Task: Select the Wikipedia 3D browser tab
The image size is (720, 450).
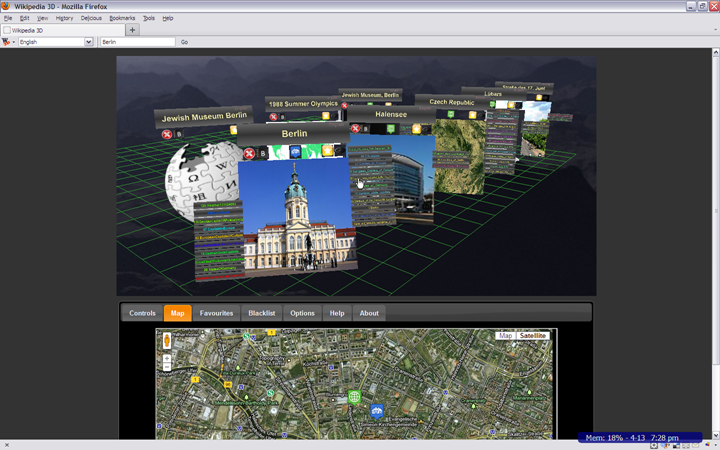Action: point(62,30)
